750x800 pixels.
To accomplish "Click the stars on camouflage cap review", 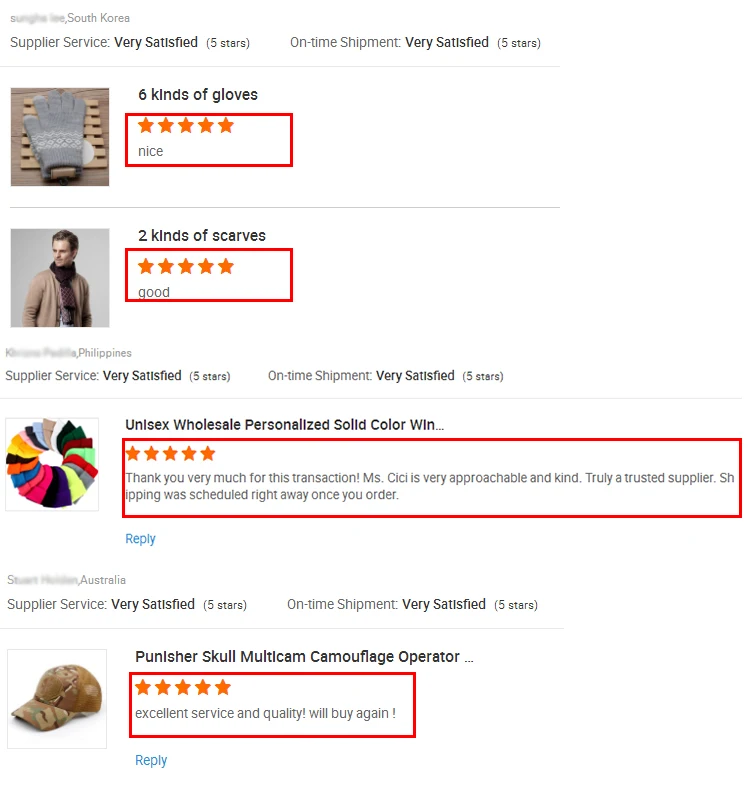I will click(x=183, y=688).
